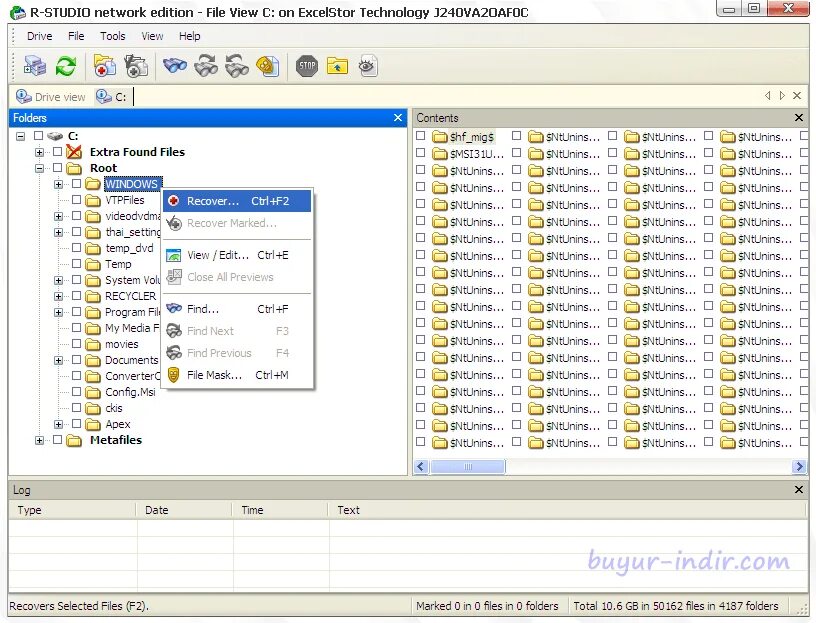Click the Find Next binoculars toolbar icon
This screenshot has height=623, width=816.
pyautogui.click(x=206, y=66)
